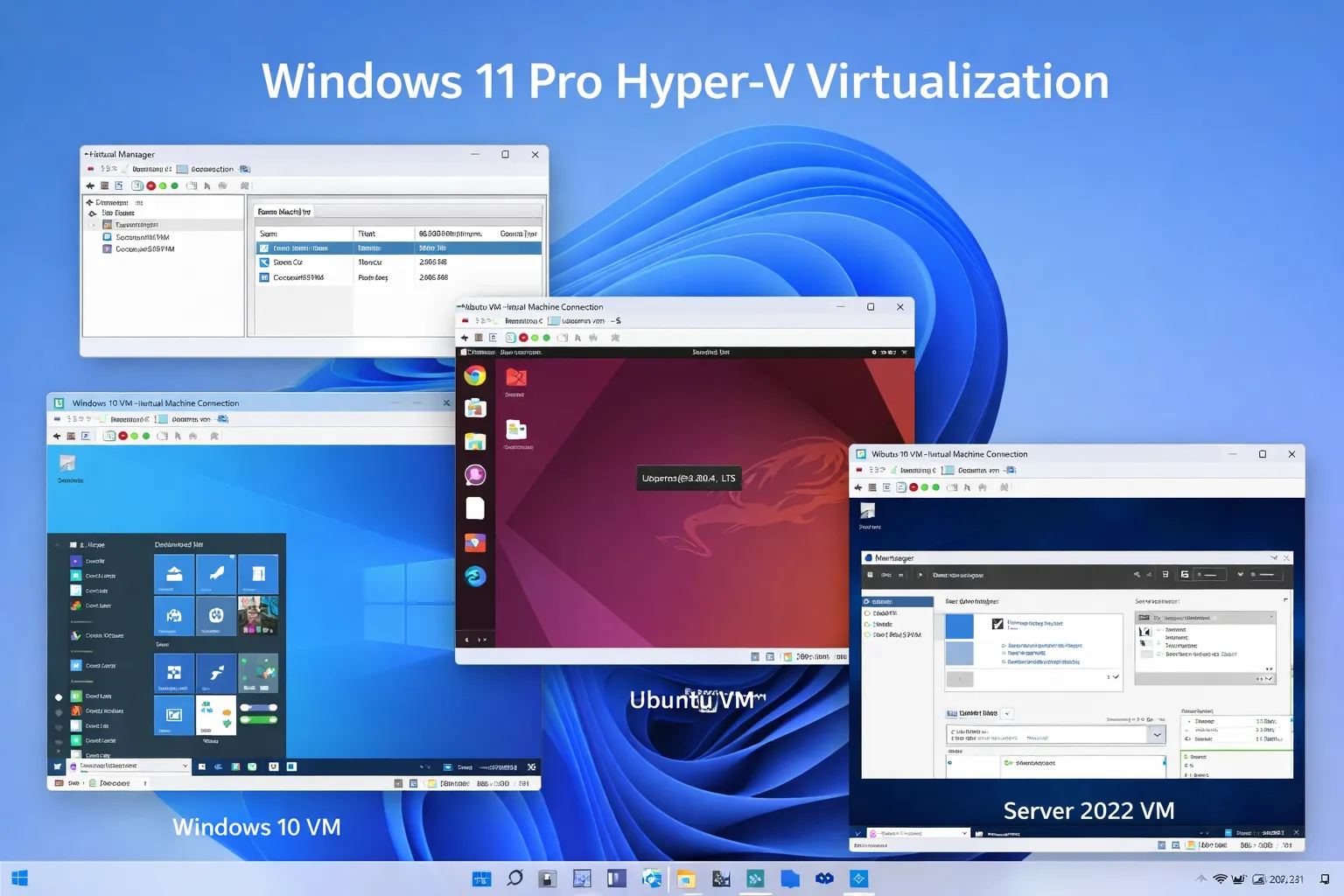Image resolution: width=1344 pixels, height=896 pixels.
Task: Expand the wide dropdown in Server Manager
Action: tap(1157, 735)
